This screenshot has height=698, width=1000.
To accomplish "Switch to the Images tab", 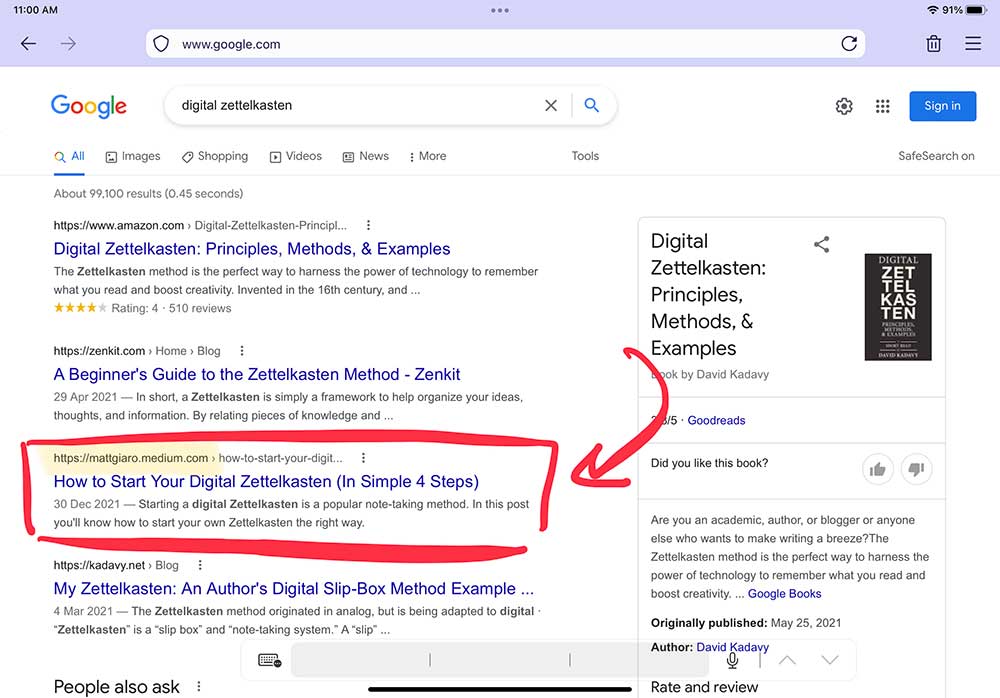I will [x=133, y=156].
